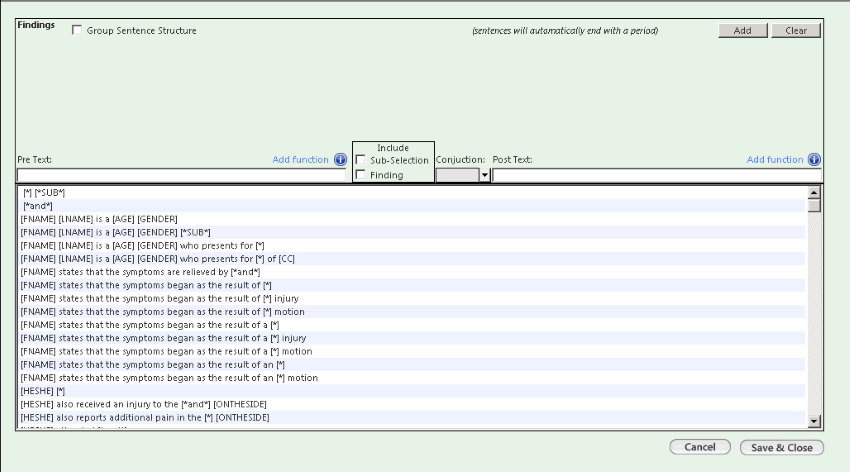Click the list scrollbar up arrow
The image size is (850, 472).
814,192
